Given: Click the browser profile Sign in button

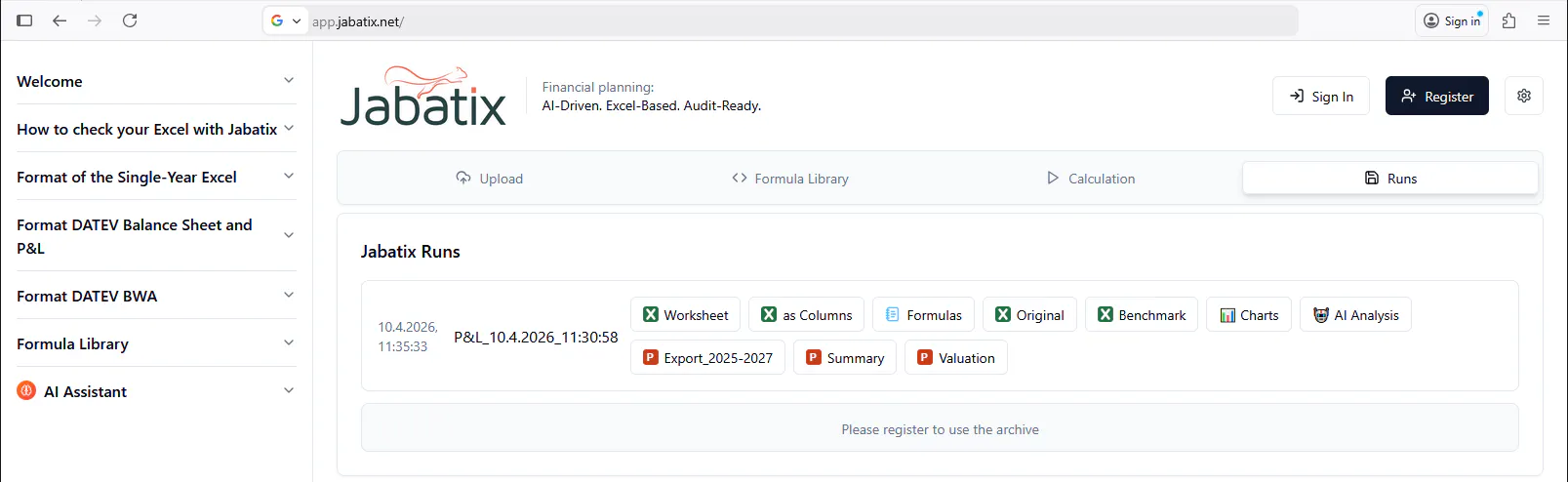Looking at the screenshot, I should point(1452,20).
